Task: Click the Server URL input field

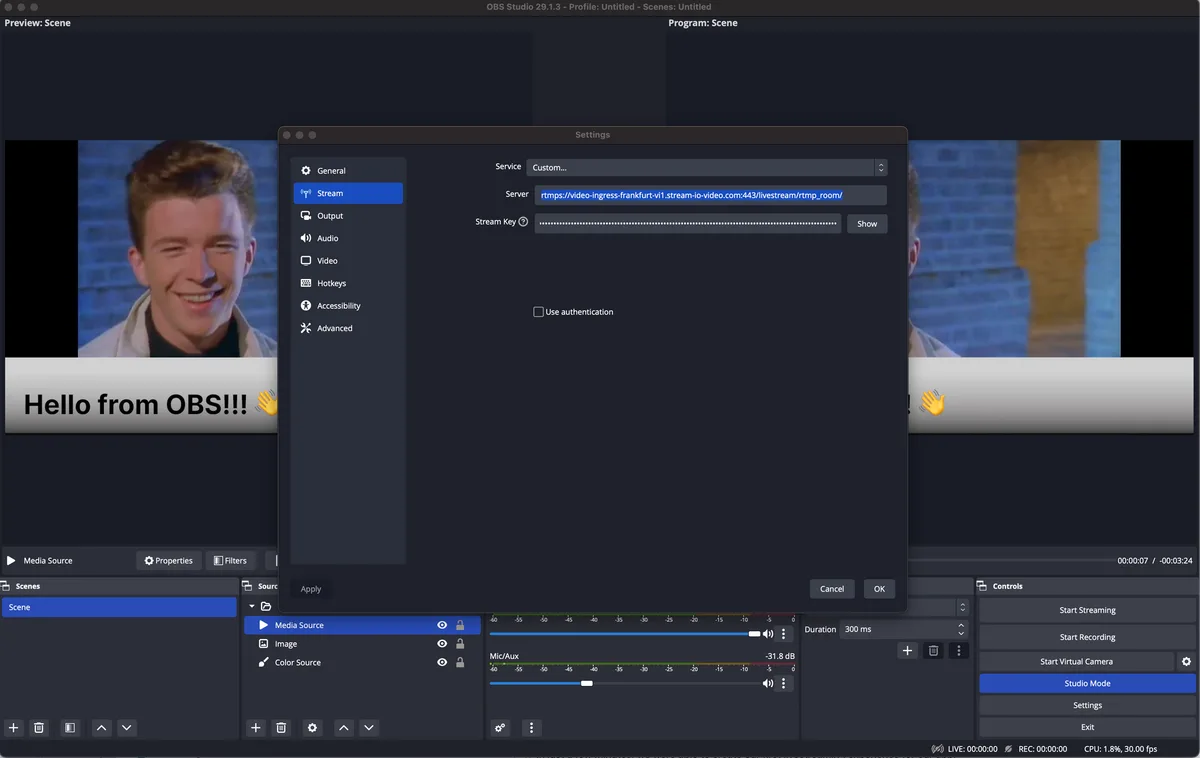Action: click(x=710, y=195)
